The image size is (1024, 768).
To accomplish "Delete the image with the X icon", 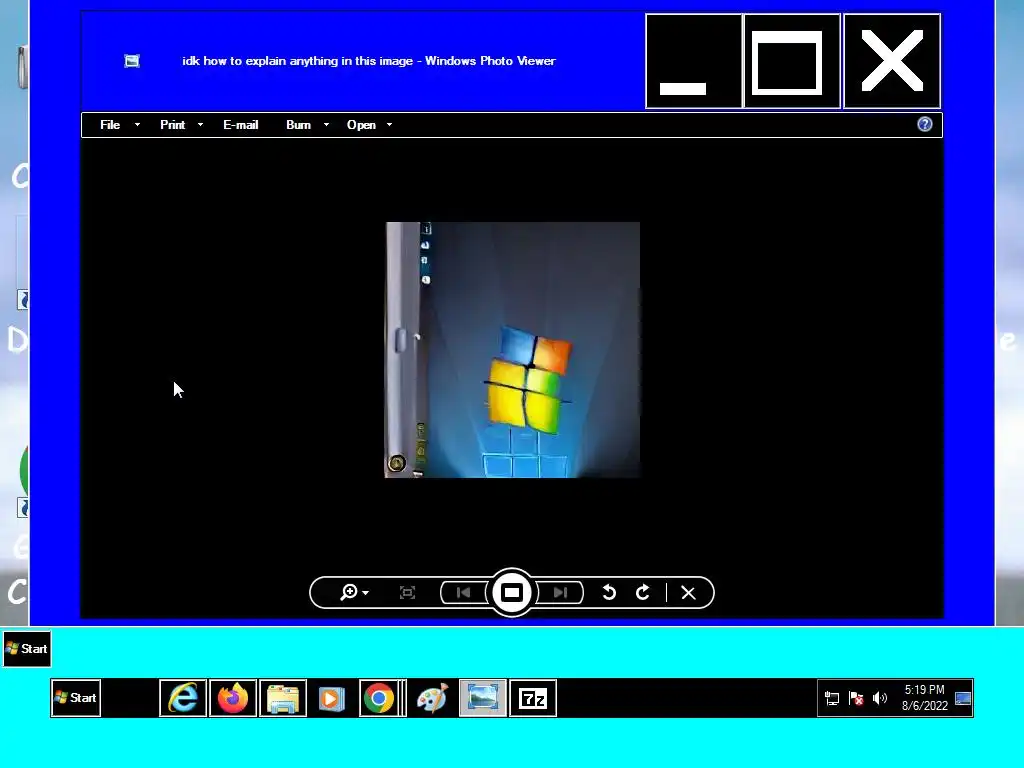I will click(x=688, y=593).
